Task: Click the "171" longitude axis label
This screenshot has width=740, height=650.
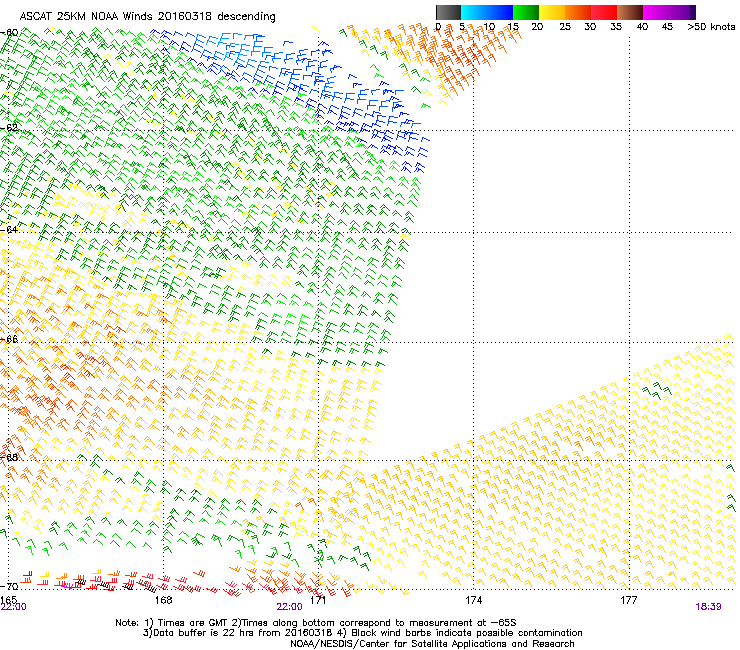Action: click(x=318, y=600)
